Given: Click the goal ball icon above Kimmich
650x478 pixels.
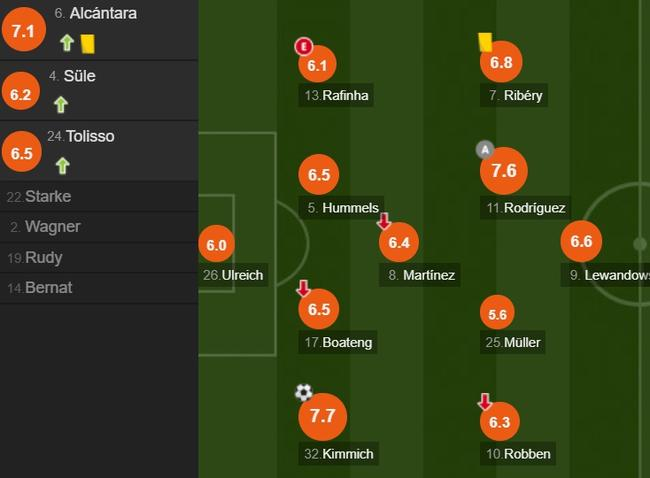Looking at the screenshot, I should tap(304, 393).
